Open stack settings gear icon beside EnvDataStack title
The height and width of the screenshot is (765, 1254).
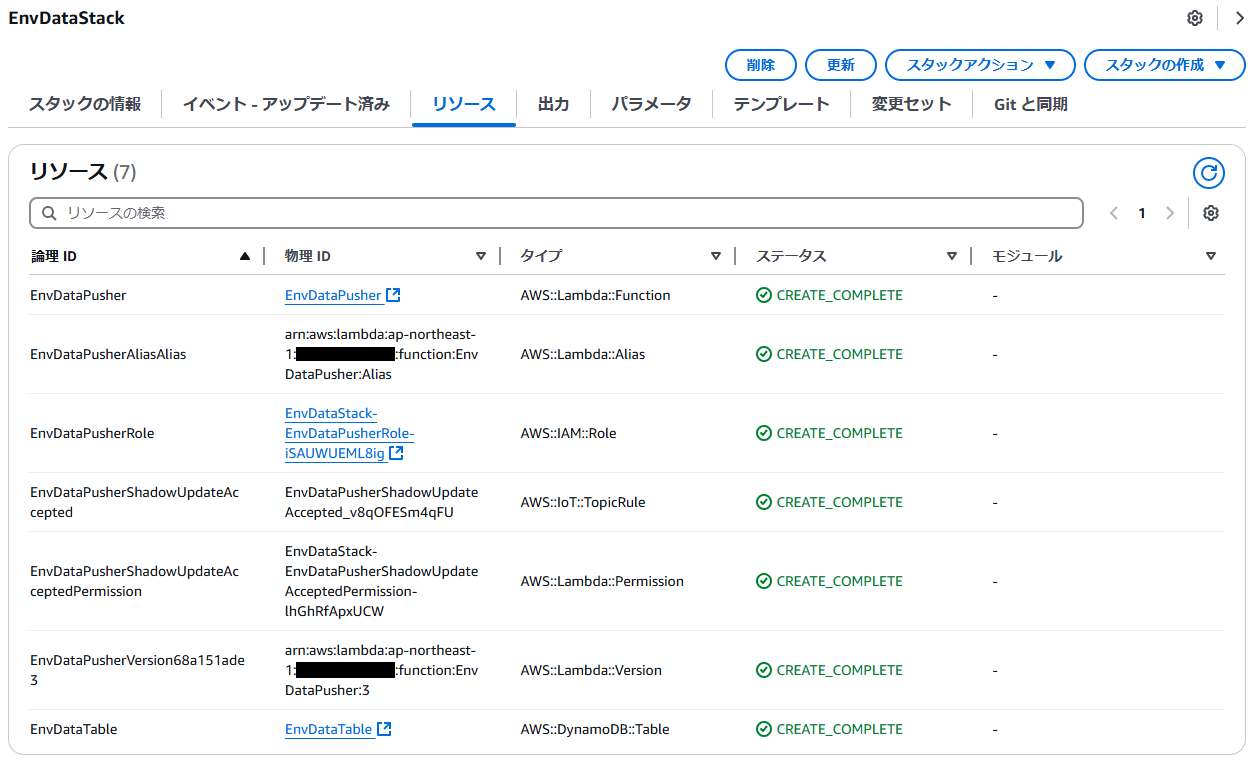click(x=1195, y=18)
